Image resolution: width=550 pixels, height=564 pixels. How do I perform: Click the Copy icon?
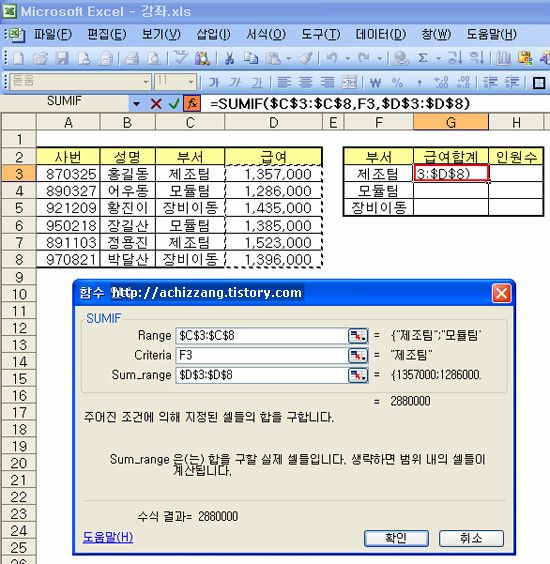coord(251,58)
